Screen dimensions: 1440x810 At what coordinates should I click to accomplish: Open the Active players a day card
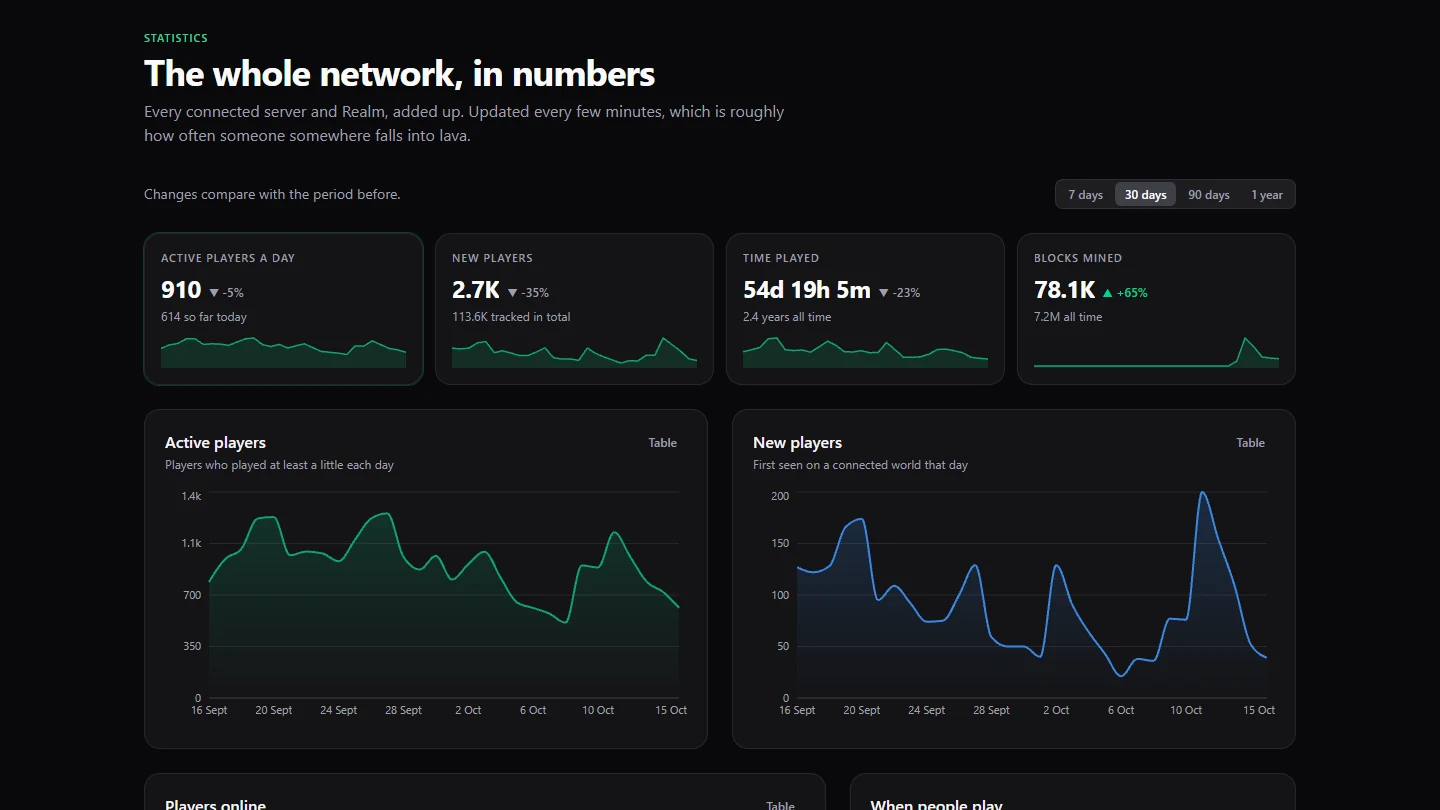coord(284,309)
